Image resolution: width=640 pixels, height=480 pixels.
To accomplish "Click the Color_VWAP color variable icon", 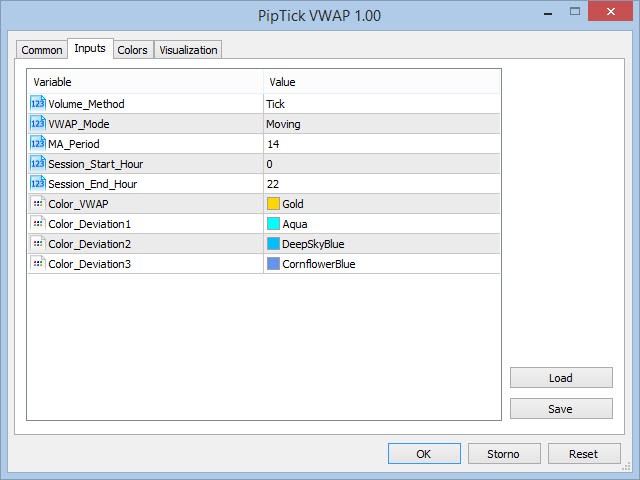I will click(38, 203).
